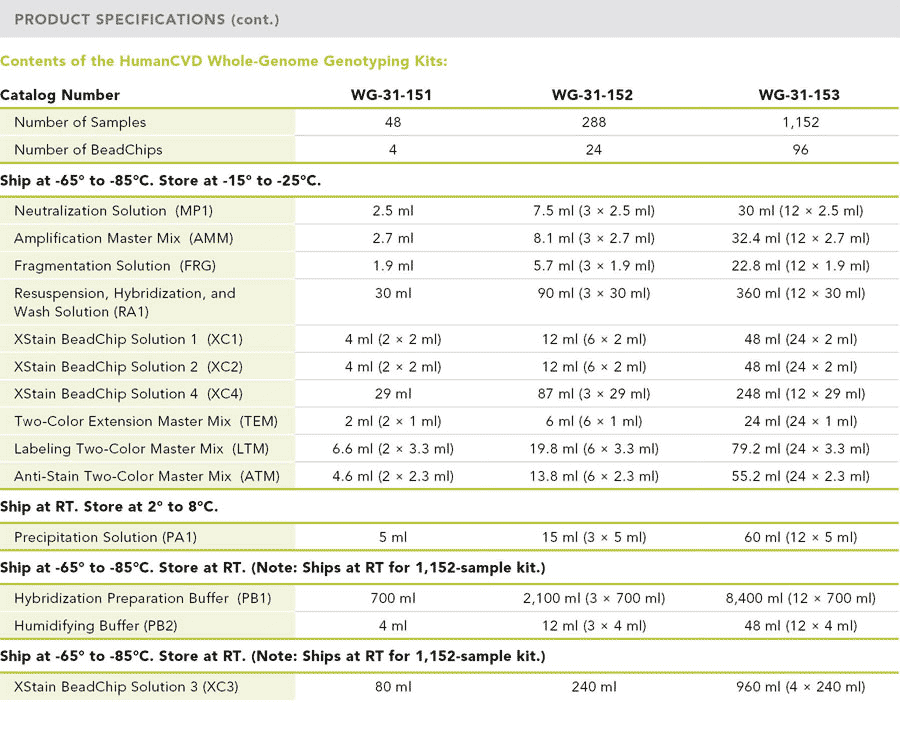Select the 24 ml (24 × 1 ml) cell
Image resolution: width=900 pixels, height=730 pixels.
coord(801,421)
